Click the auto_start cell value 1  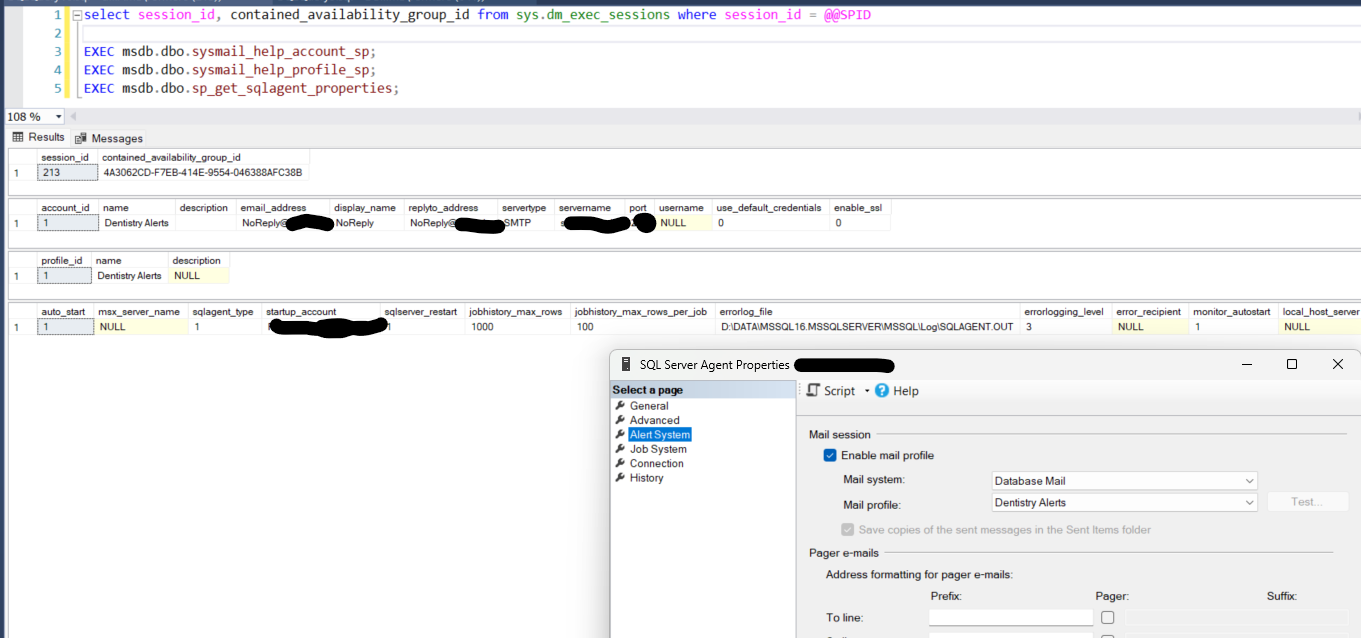(66, 327)
